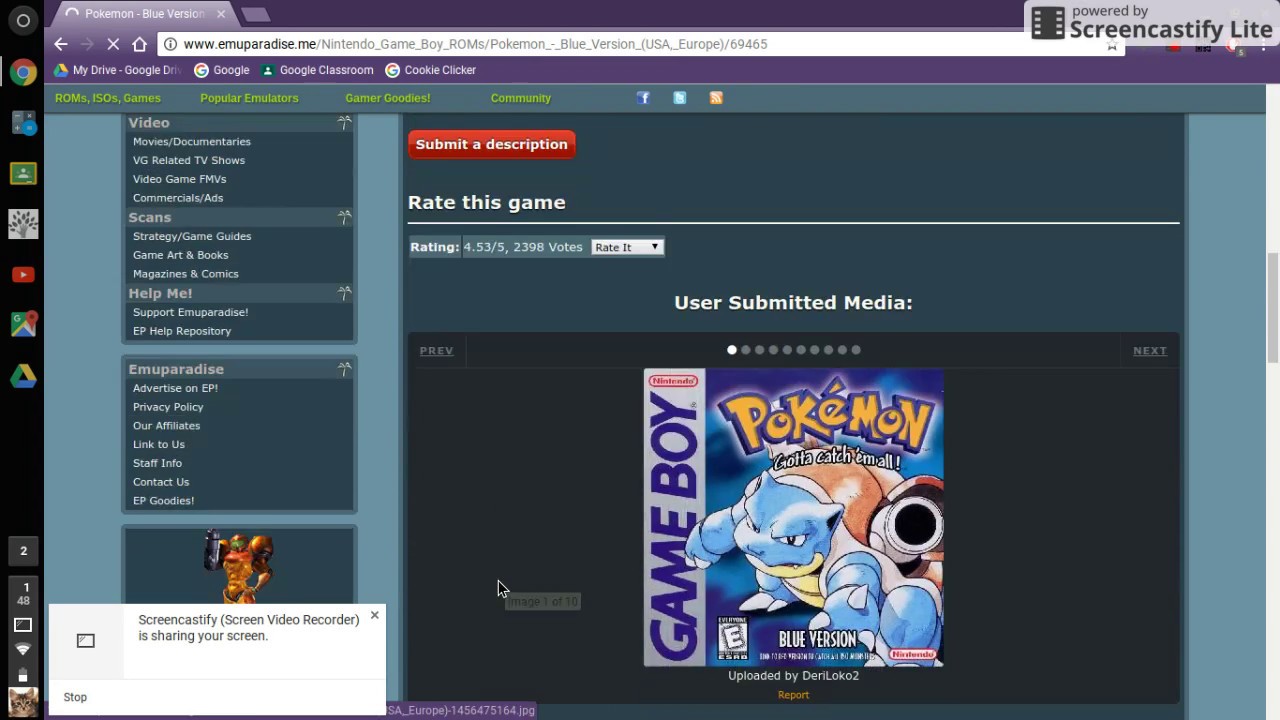Click the notification count badge showing 2
Screen dimensions: 1280x720
(x=23, y=551)
